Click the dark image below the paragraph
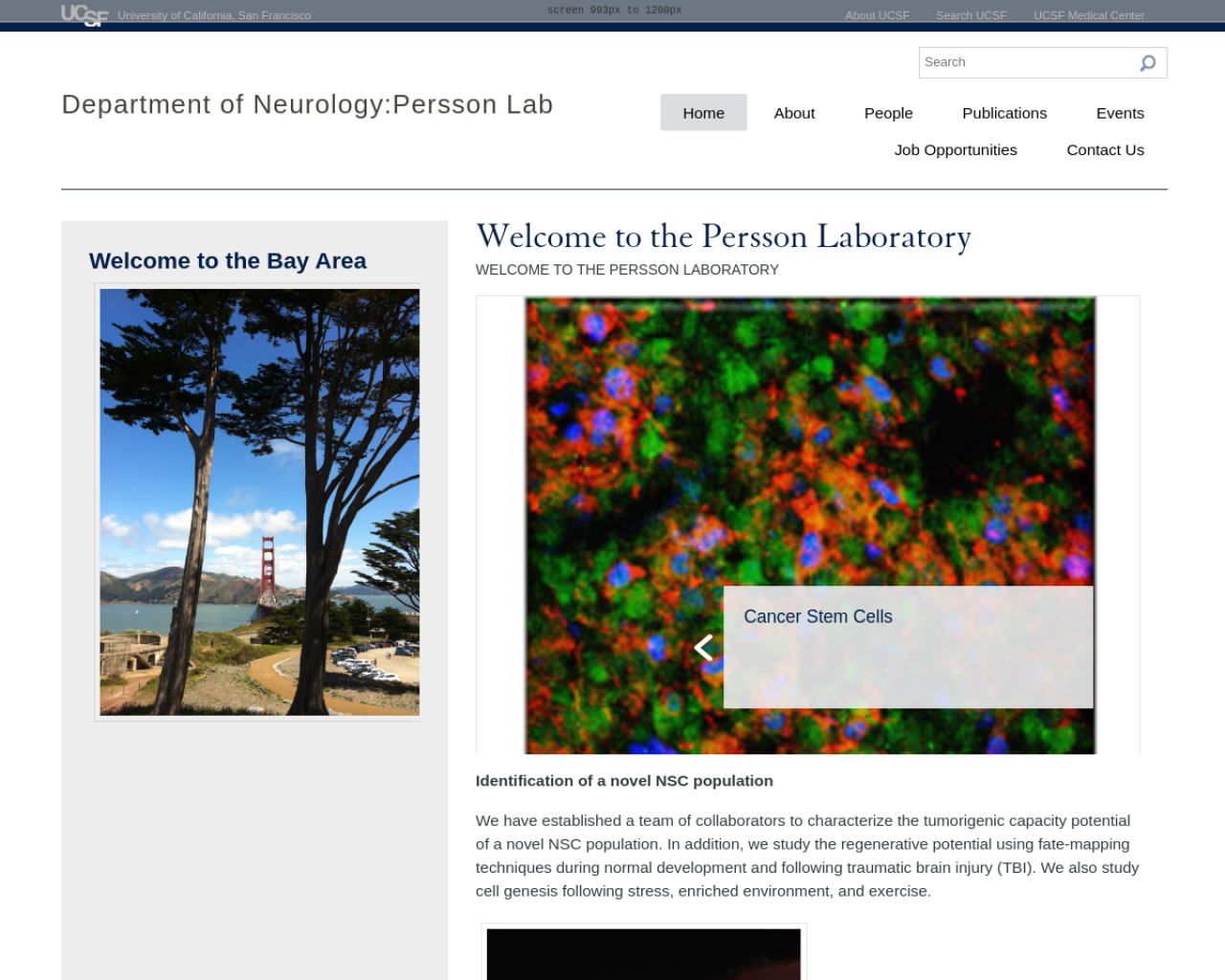 point(643,954)
